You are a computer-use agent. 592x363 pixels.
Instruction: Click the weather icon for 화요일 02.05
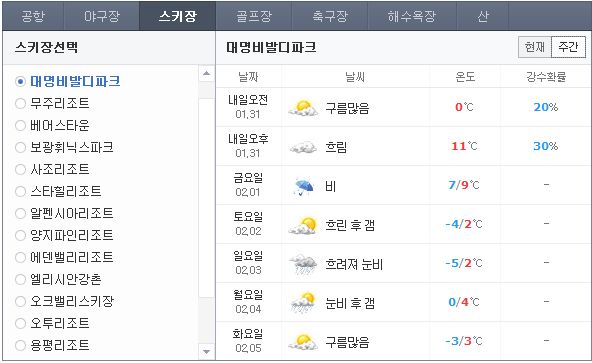coord(303,342)
